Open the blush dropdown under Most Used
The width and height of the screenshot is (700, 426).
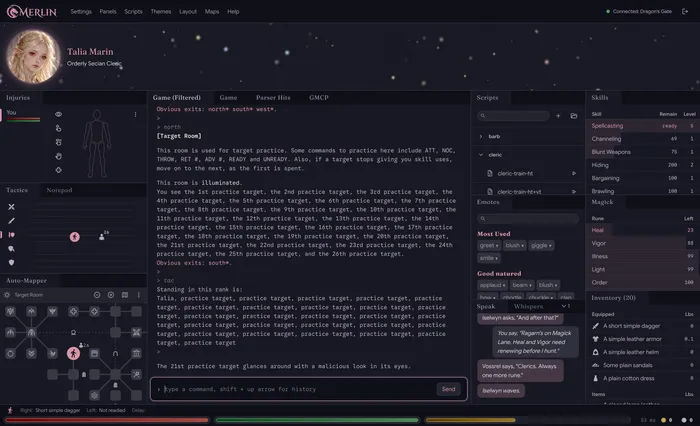tap(514, 246)
